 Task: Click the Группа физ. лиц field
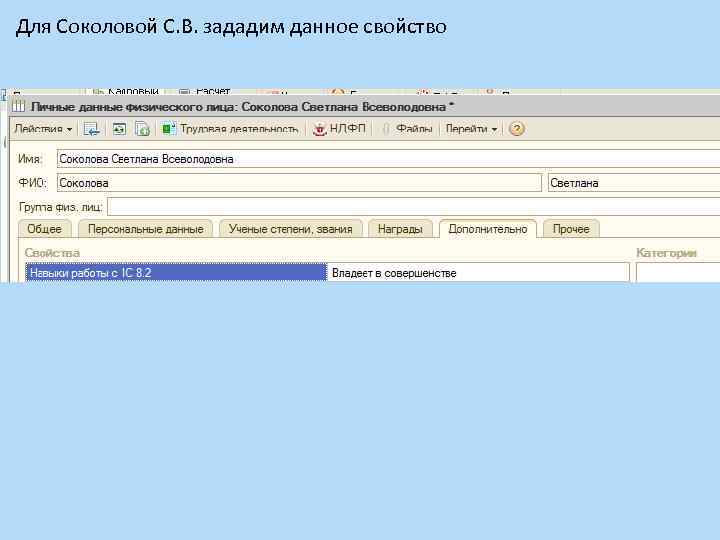click(x=414, y=207)
